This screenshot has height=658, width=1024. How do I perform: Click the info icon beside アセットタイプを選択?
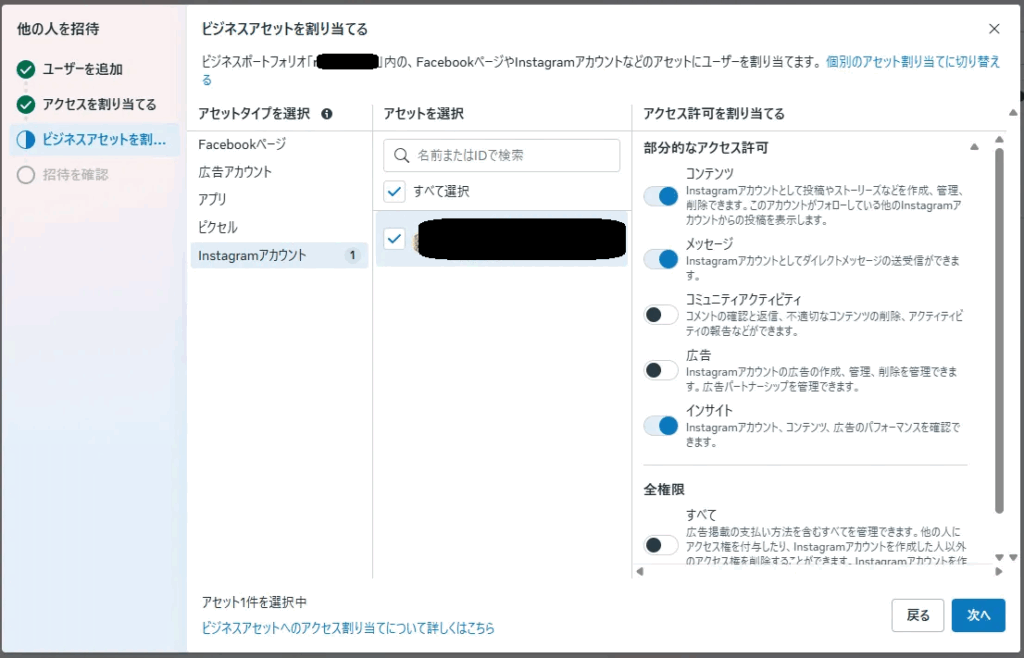click(327, 114)
